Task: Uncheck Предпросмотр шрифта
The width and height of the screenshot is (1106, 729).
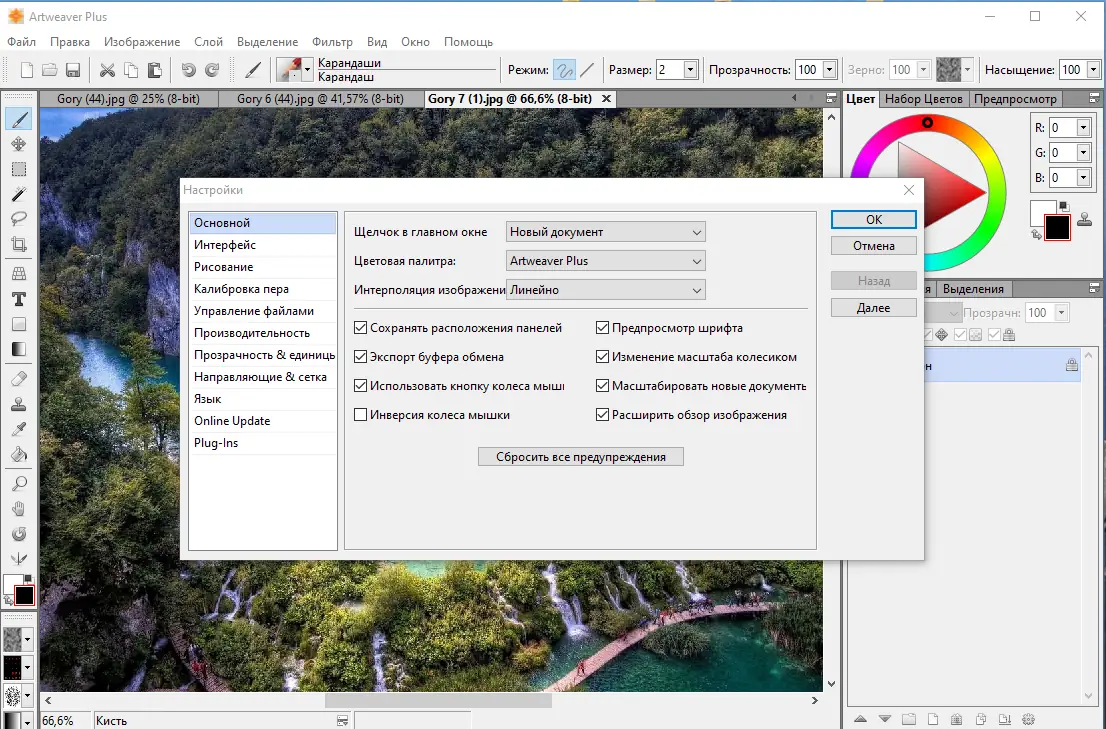Action: (x=602, y=328)
